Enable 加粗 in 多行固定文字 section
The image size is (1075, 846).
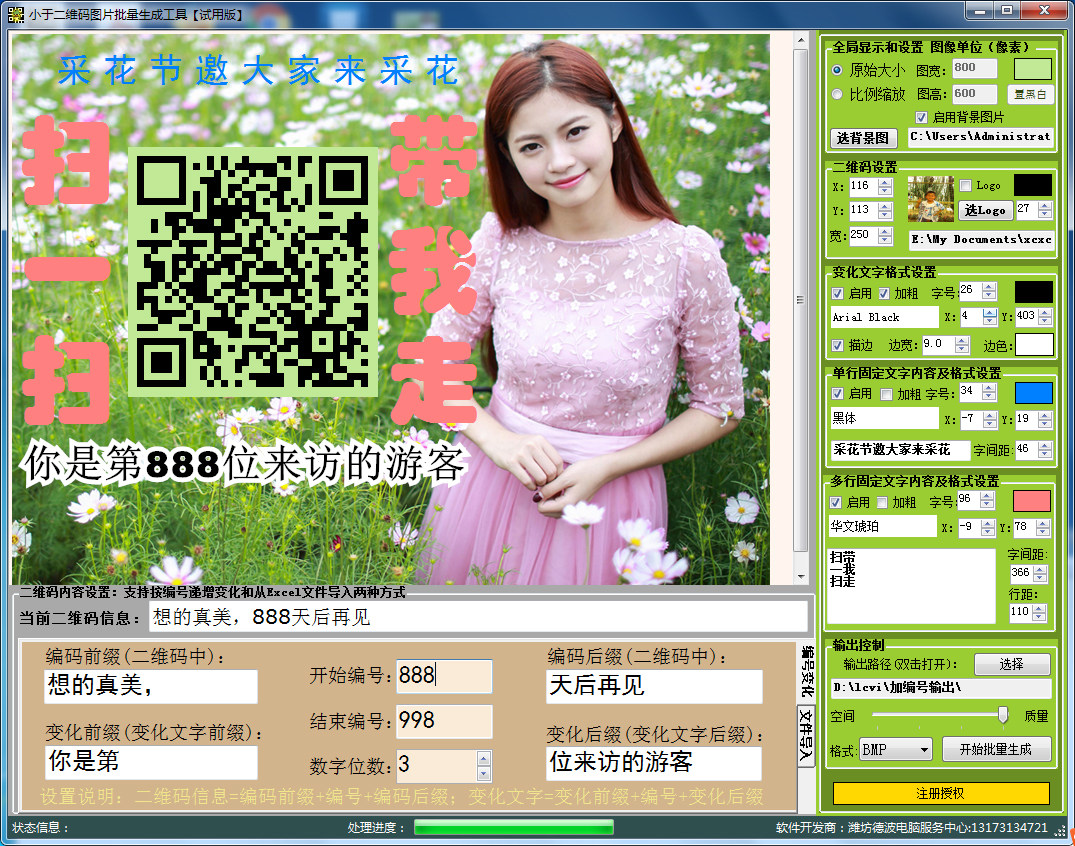coord(882,503)
